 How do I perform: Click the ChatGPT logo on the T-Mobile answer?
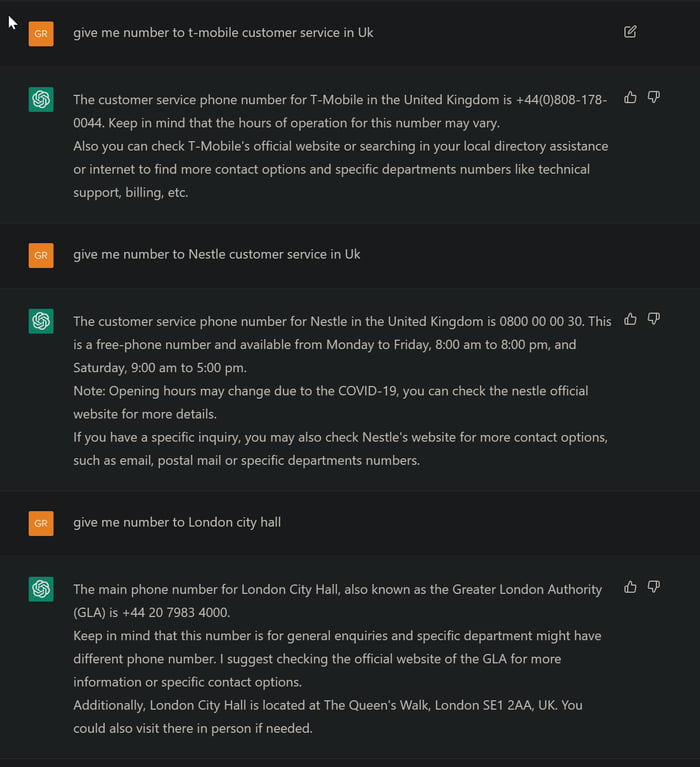(x=41, y=99)
